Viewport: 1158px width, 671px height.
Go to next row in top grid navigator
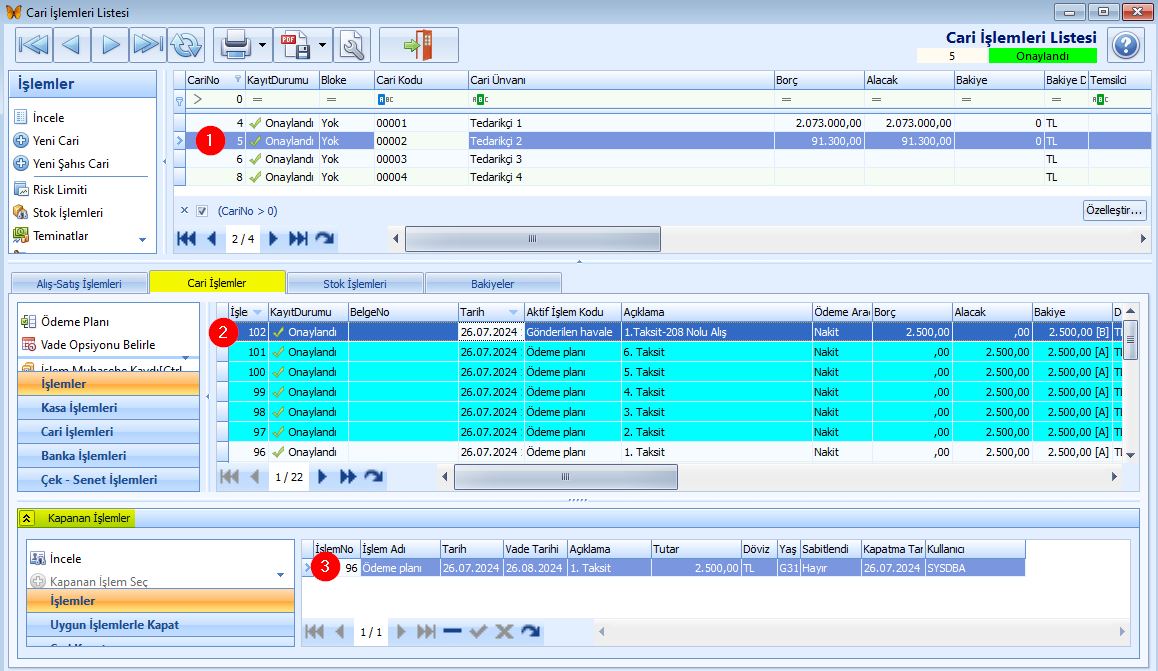pyautogui.click(x=273, y=238)
